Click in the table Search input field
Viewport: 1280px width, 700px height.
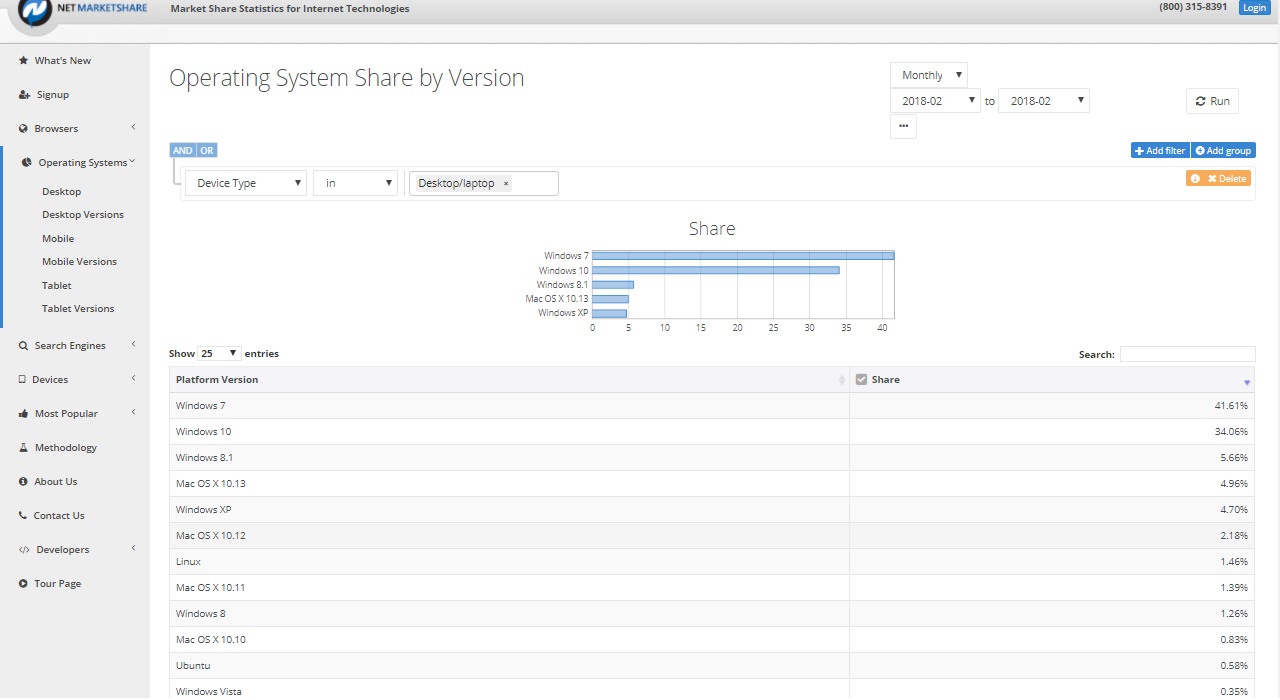[1187, 354]
